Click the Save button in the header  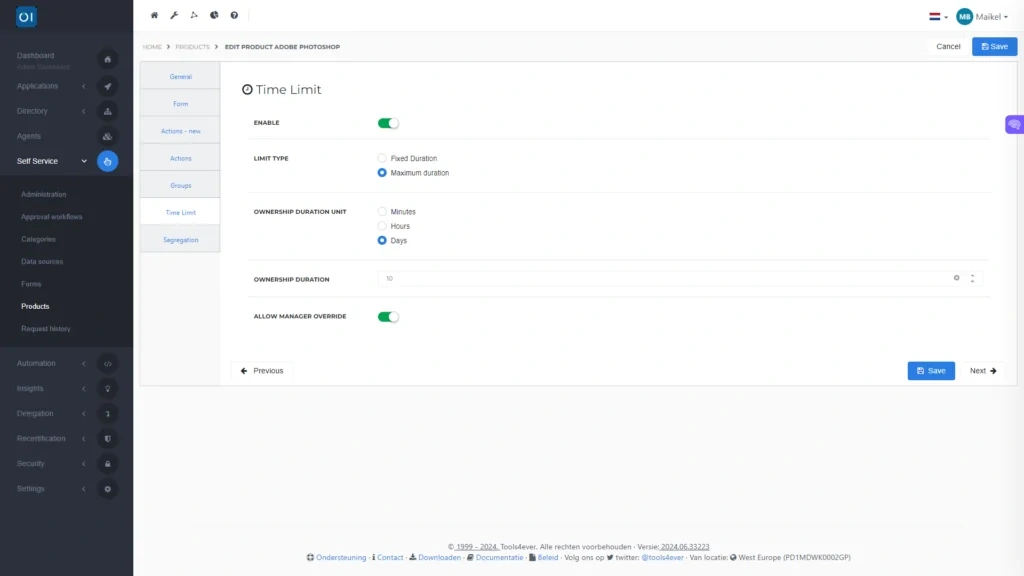(994, 46)
